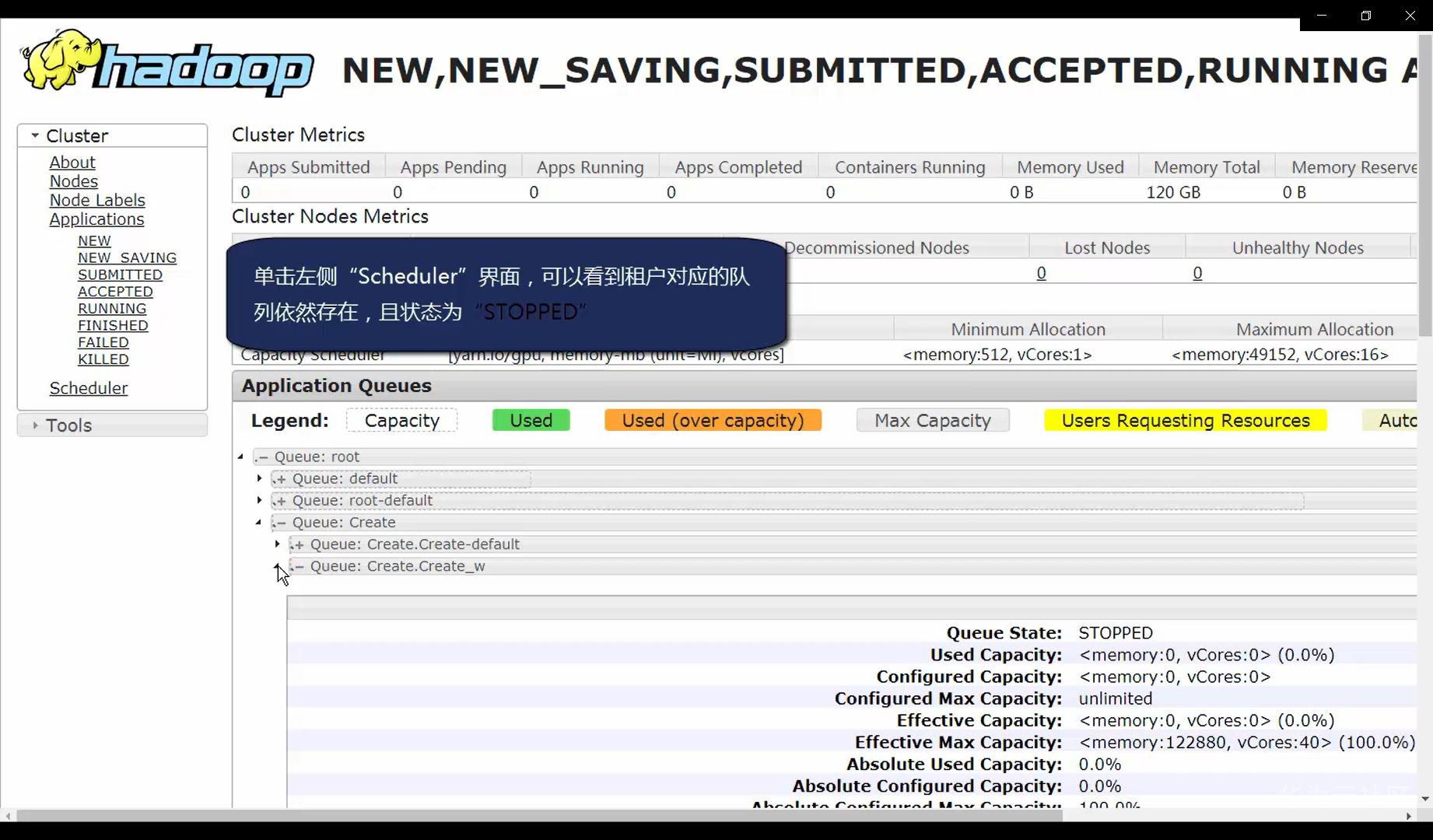Show NEW_SAVING applications
The width and height of the screenshot is (1433, 840).
click(x=127, y=257)
